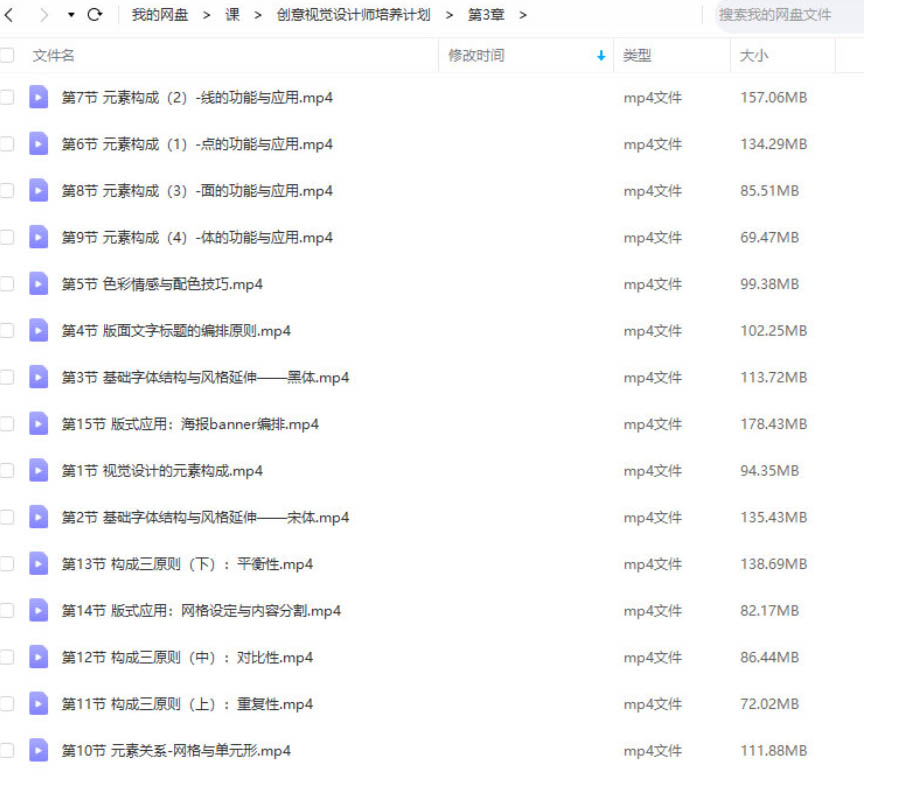Viewport: 922px width, 789px height.
Task: Select file 第1节 视觉设计的元素构成.mp4
Action: click(x=162, y=470)
